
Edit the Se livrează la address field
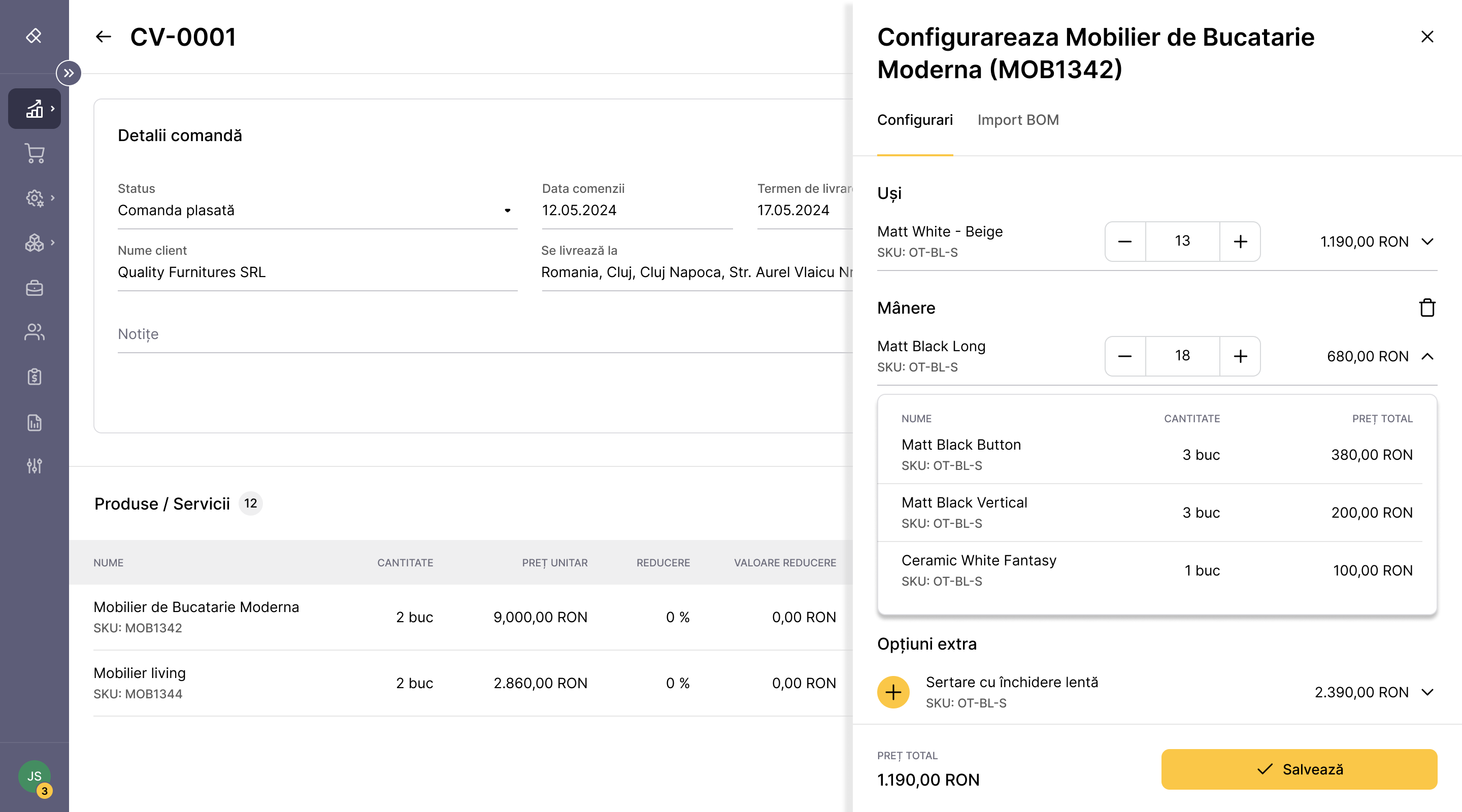coord(697,273)
